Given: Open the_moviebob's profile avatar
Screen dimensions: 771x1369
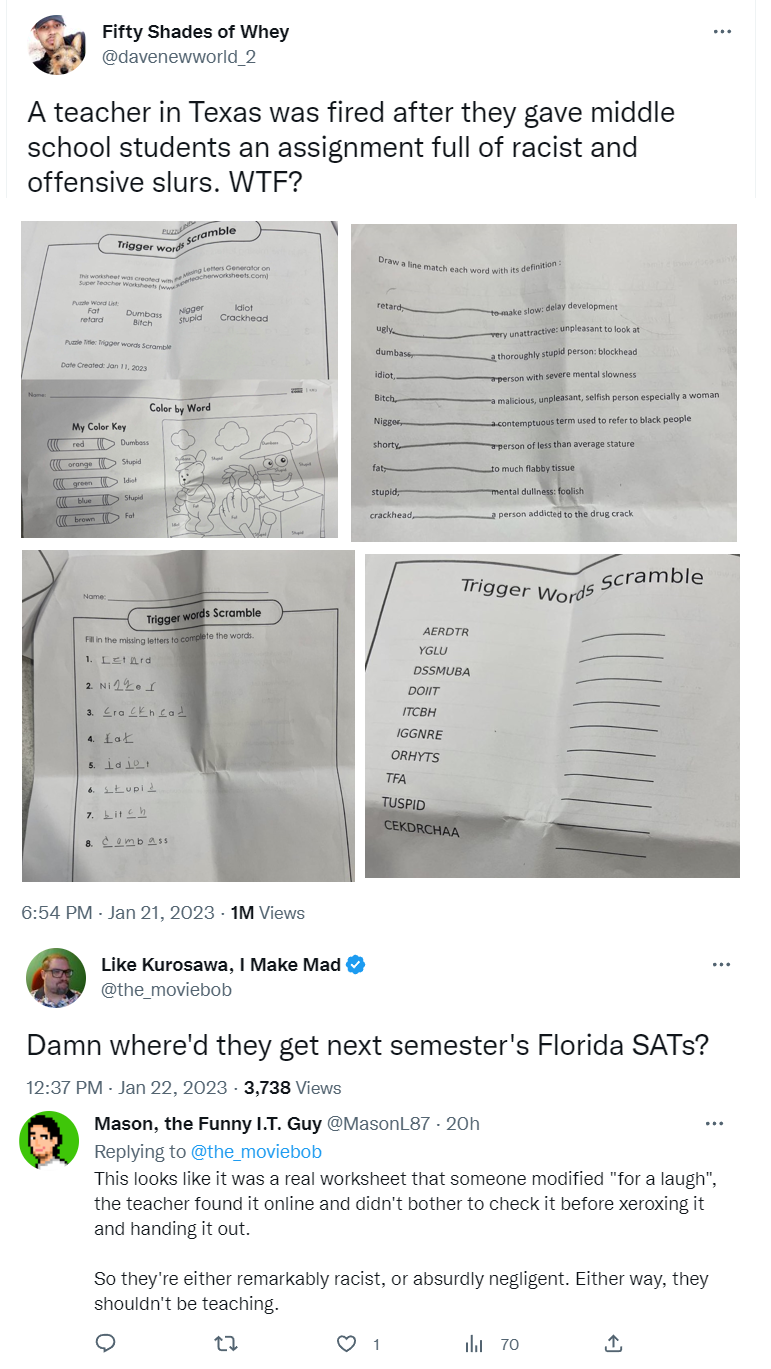Looking at the screenshot, I should click(55, 977).
